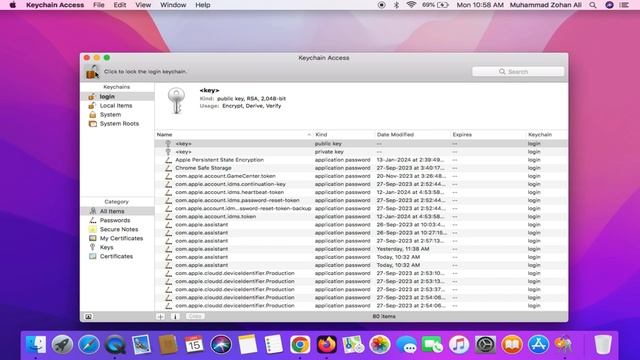Select the Chrome Safe Storage row
Viewport: 640px width, 360px height.
click(361, 168)
